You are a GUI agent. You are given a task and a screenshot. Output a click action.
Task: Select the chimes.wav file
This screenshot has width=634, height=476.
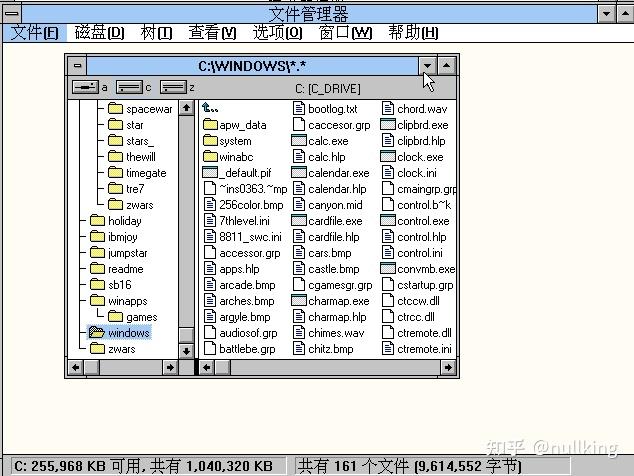(329, 333)
